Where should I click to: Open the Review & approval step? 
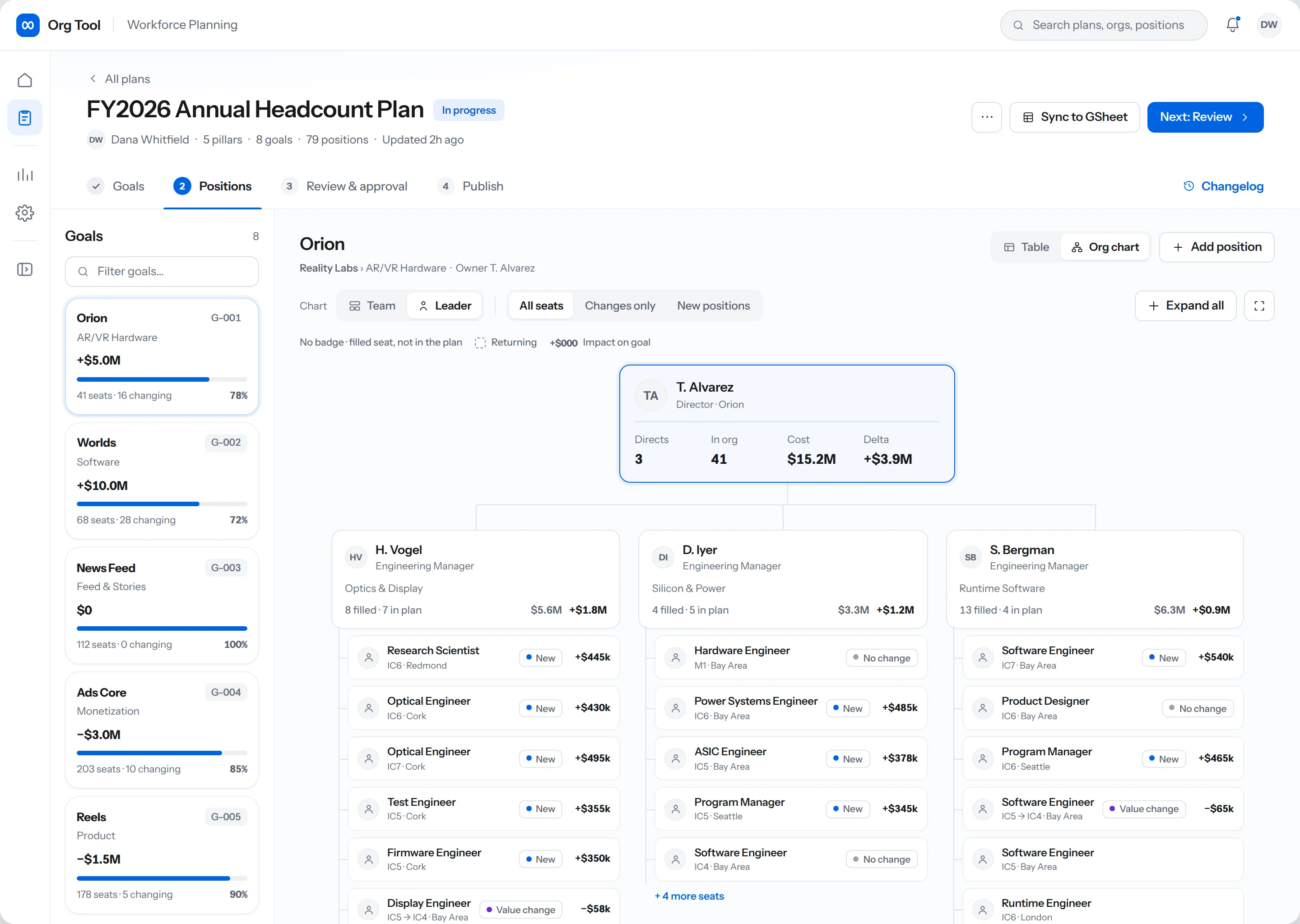point(344,186)
